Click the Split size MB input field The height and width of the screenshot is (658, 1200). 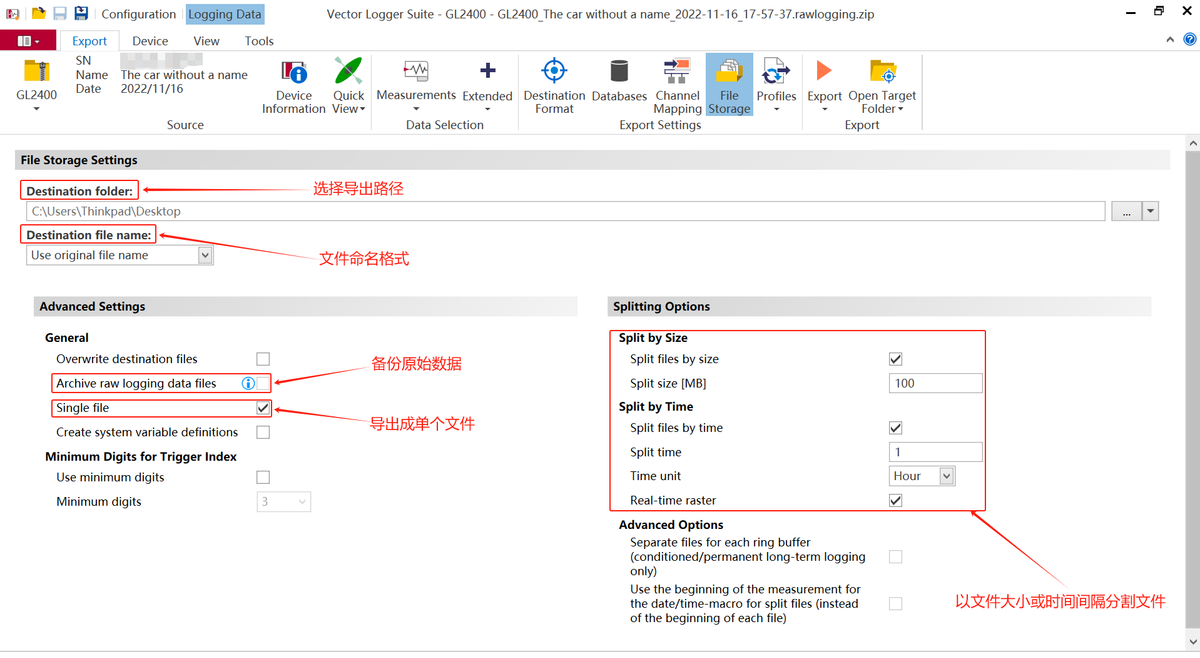point(935,383)
